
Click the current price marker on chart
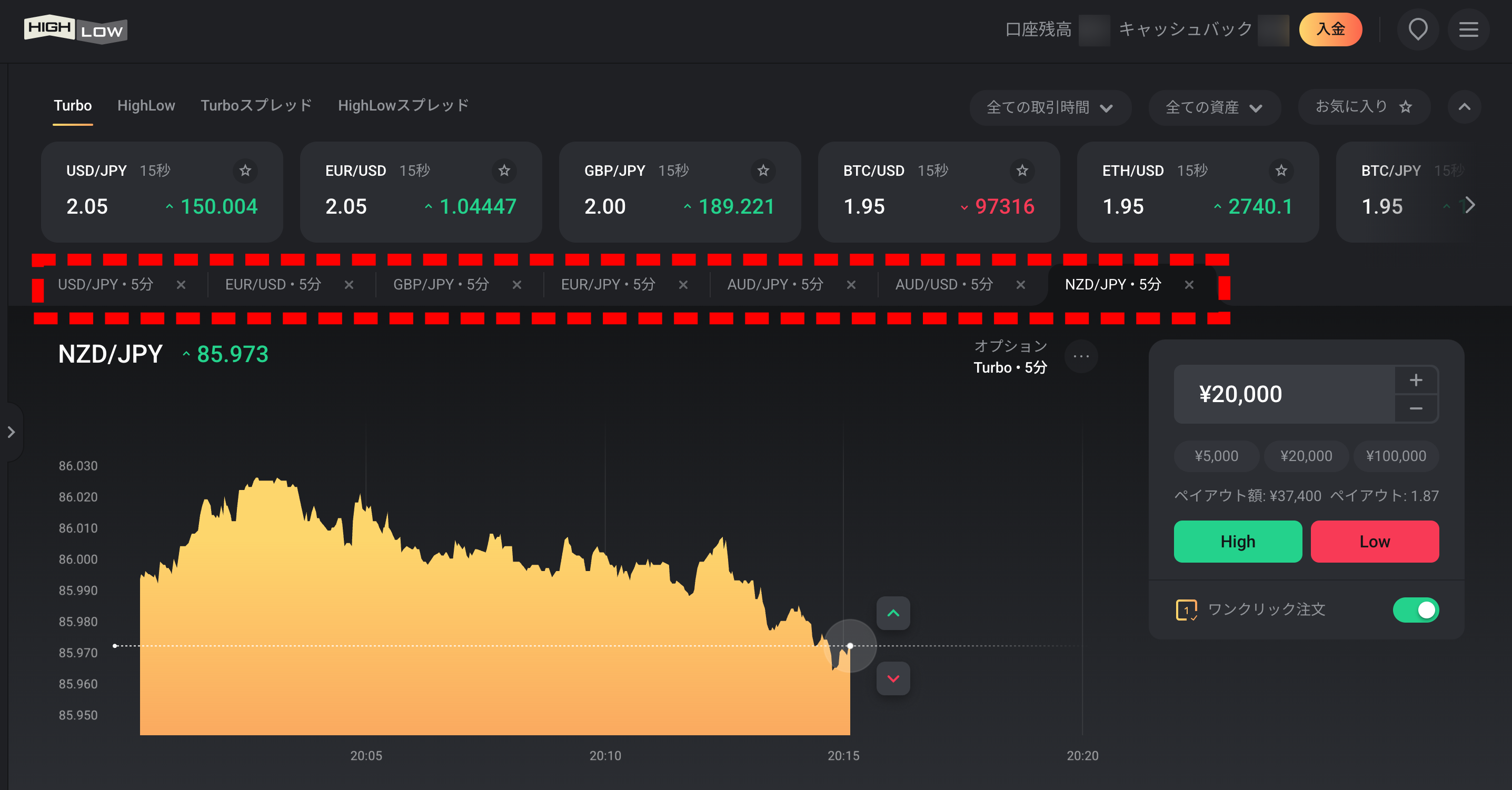click(850, 646)
